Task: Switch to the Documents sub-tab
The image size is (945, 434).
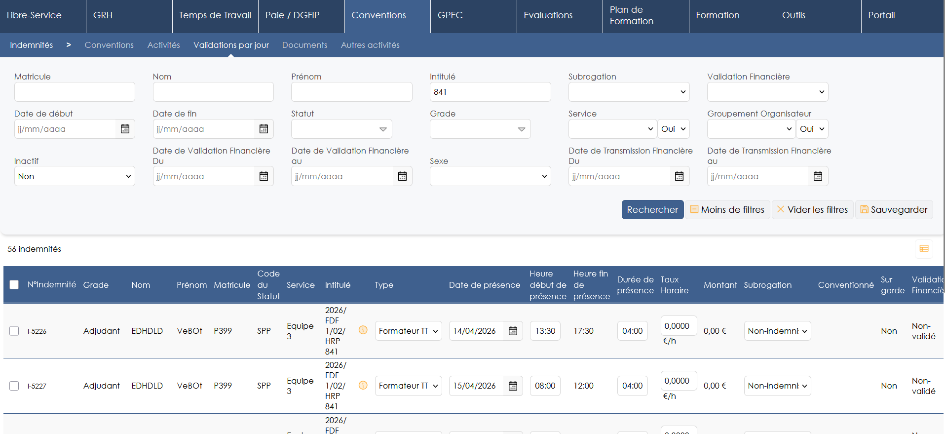Action: (305, 45)
